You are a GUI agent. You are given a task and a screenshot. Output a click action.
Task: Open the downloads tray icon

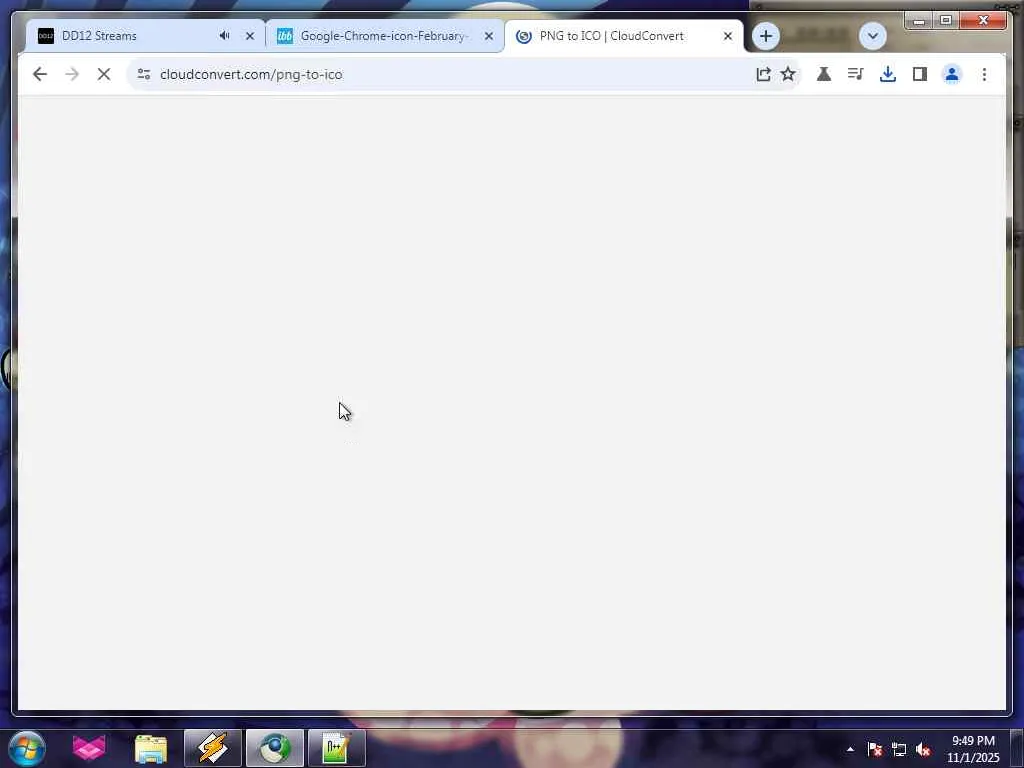pyautogui.click(x=888, y=74)
